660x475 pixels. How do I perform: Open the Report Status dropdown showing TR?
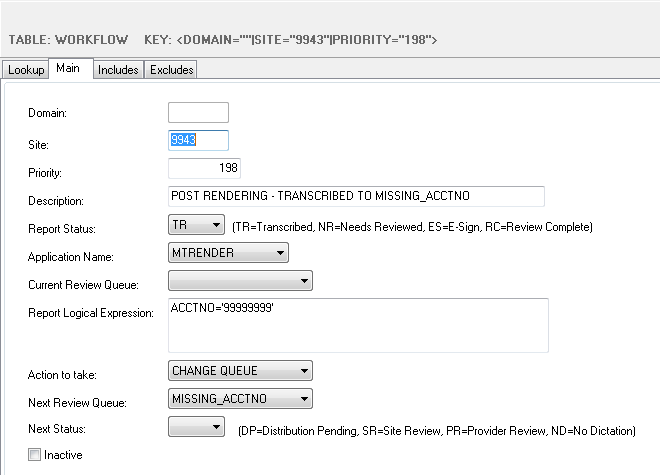coord(196,225)
